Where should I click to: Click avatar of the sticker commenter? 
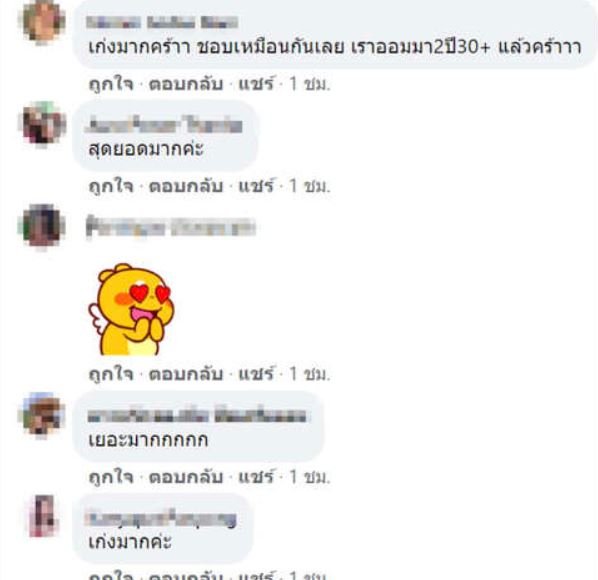click(42, 227)
